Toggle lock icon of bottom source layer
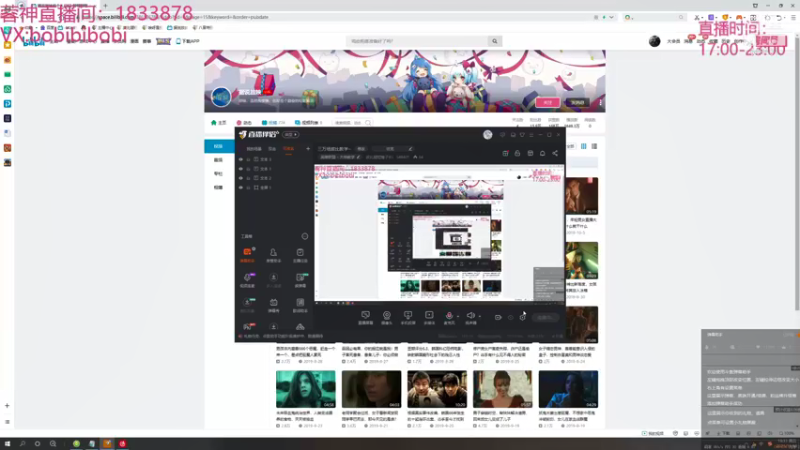The image size is (800, 450). 248,188
